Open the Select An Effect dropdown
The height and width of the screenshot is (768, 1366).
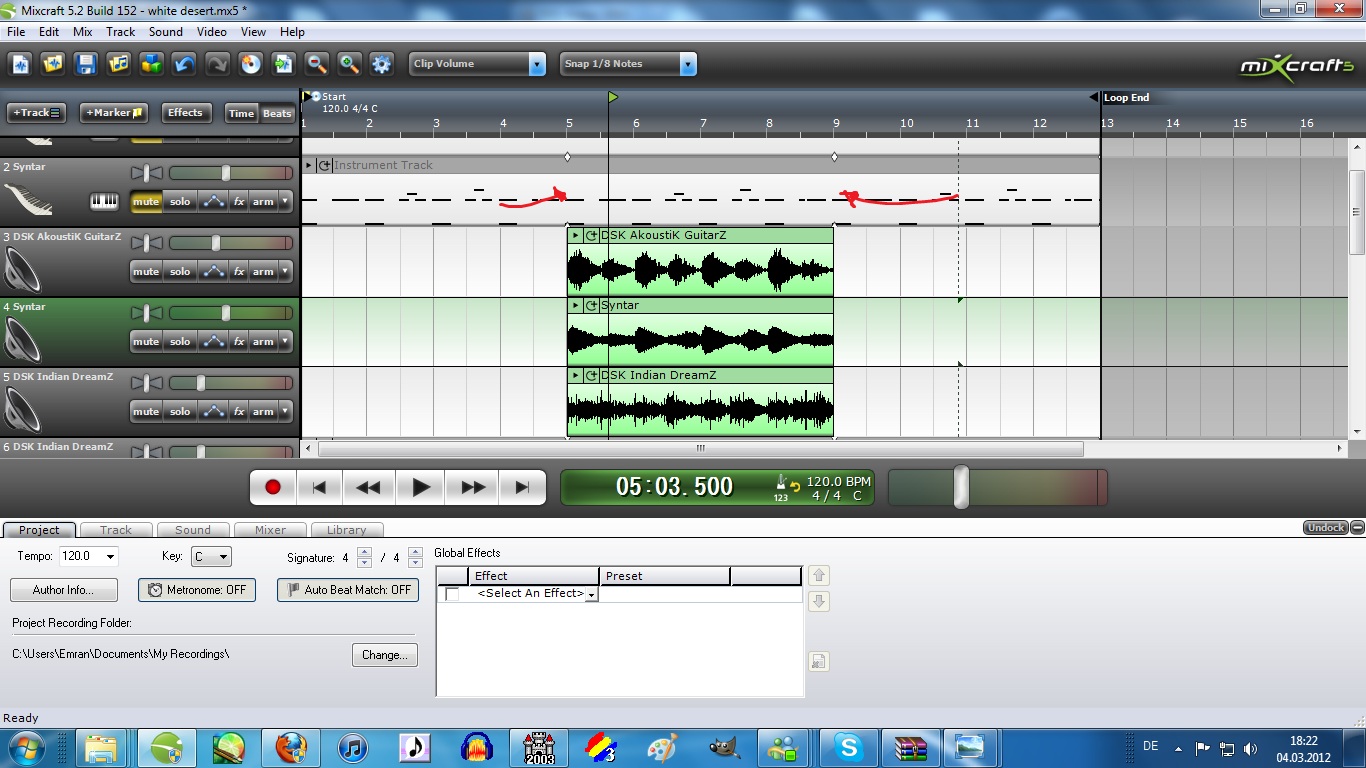[x=591, y=594]
